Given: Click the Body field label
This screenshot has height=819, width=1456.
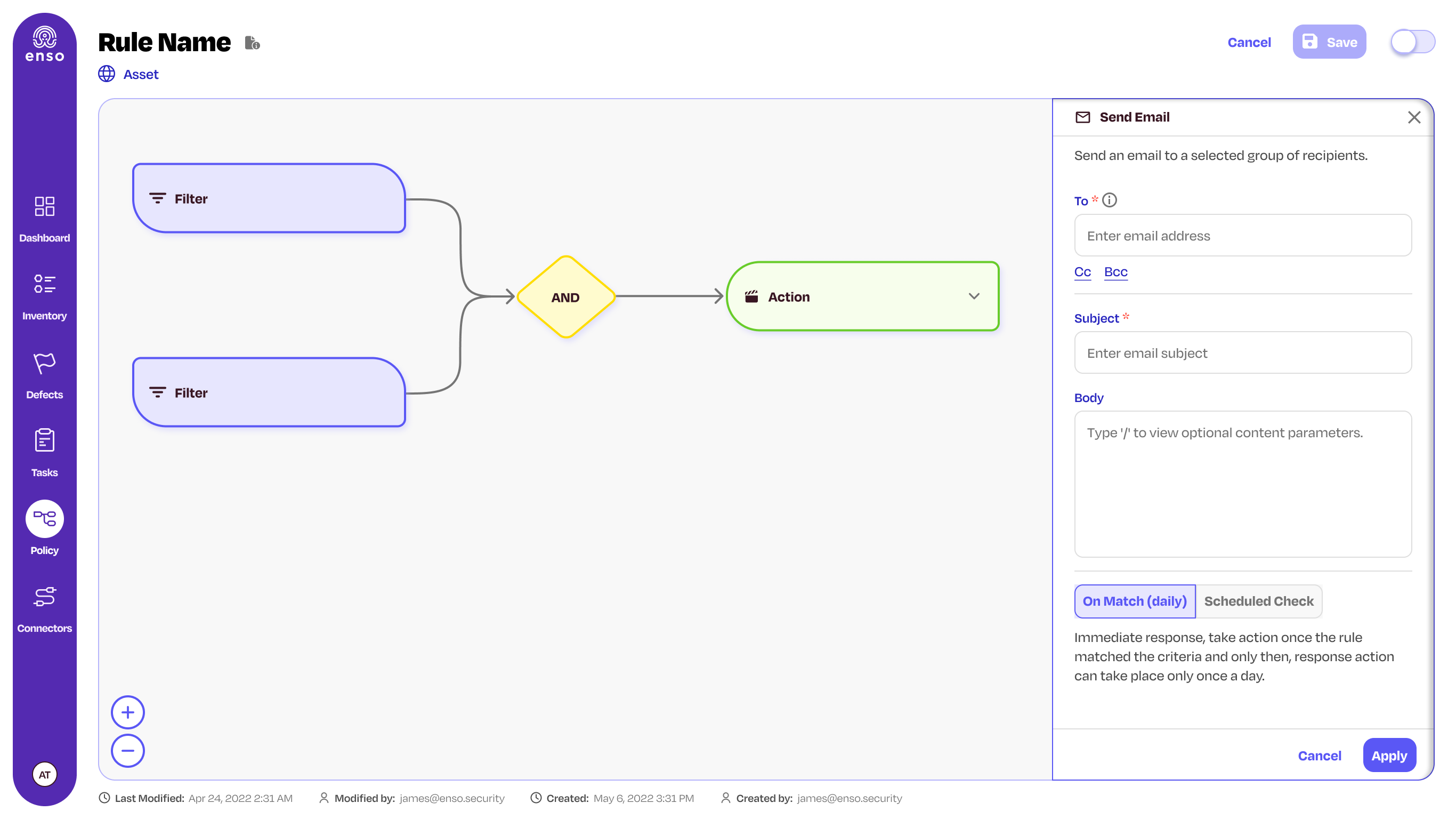Looking at the screenshot, I should pos(1089,398).
